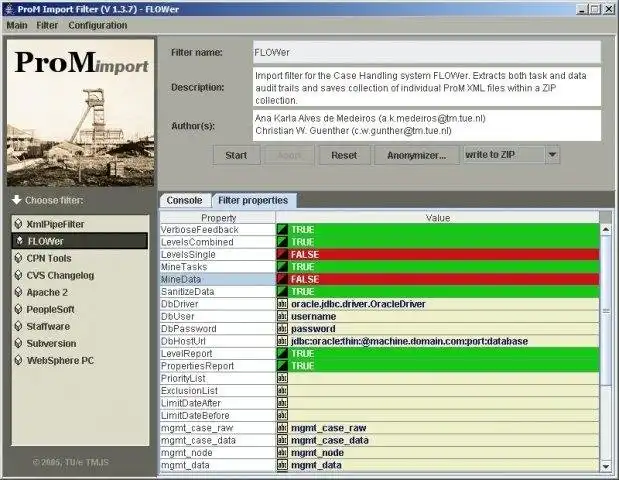The image size is (619, 480).
Task: Click the PeopleSoft filter icon
Action: [x=18, y=309]
